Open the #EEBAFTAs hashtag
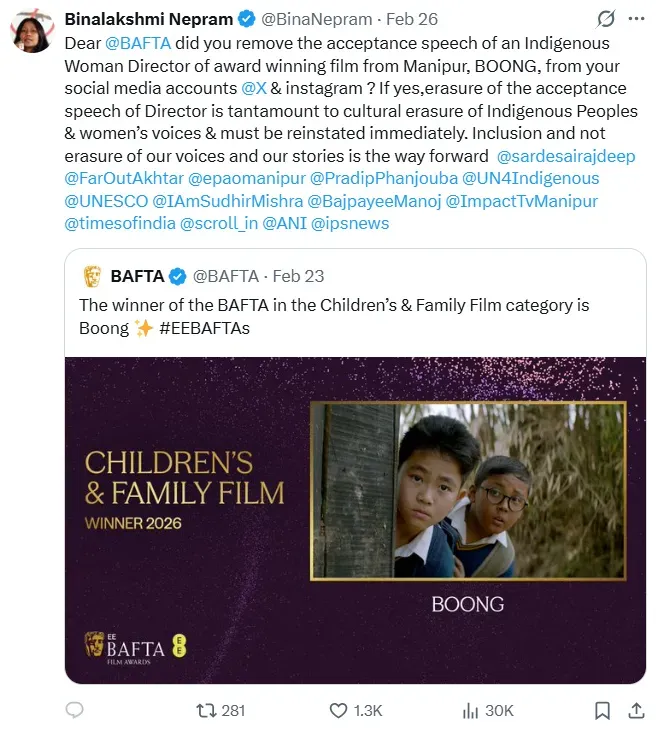Screen dimensions: 660x732 [204, 328]
